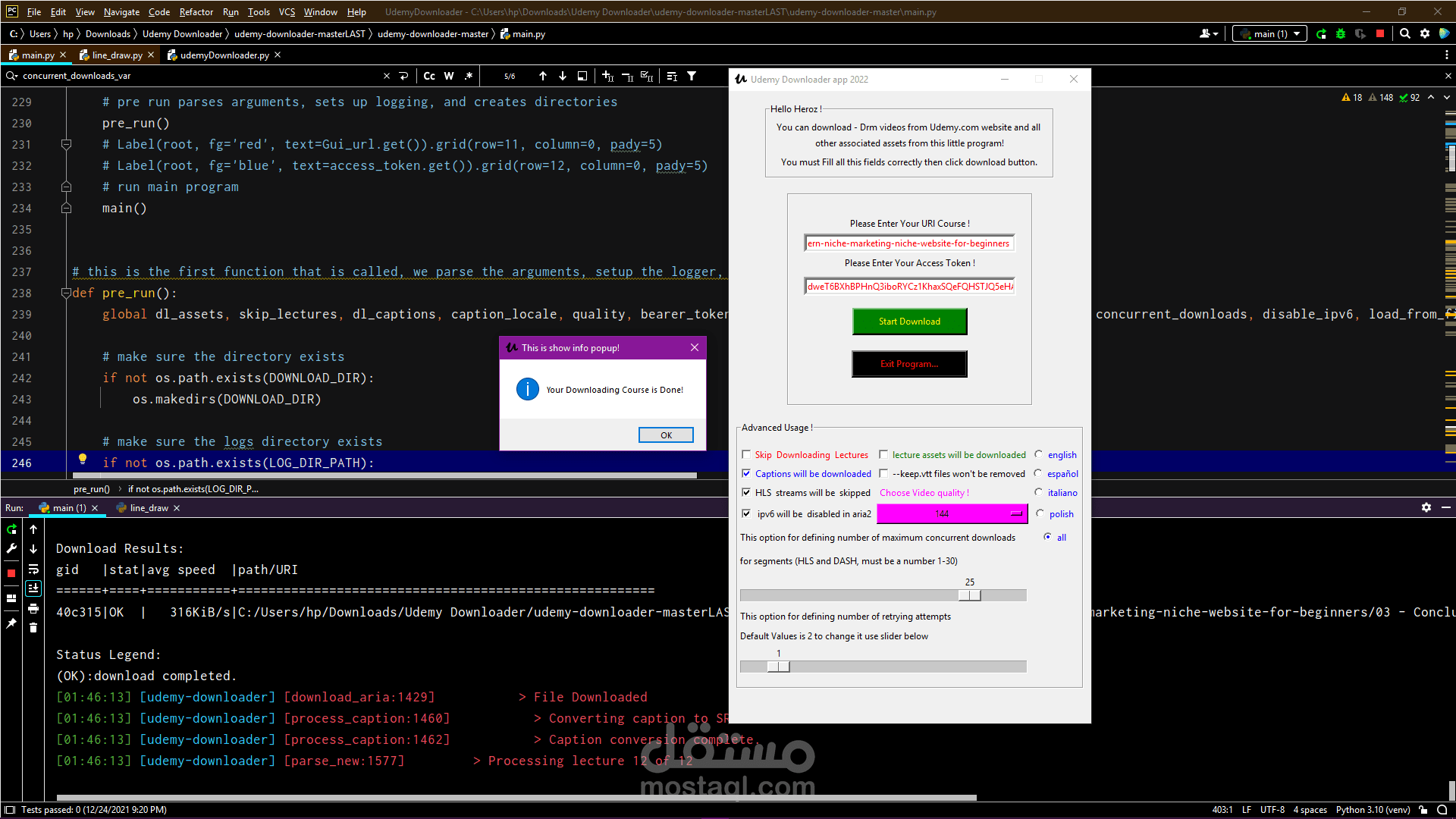Viewport: 1456px width, 819px height.
Task: Toggle soft-wrap in Run console
Action: pyautogui.click(x=33, y=570)
